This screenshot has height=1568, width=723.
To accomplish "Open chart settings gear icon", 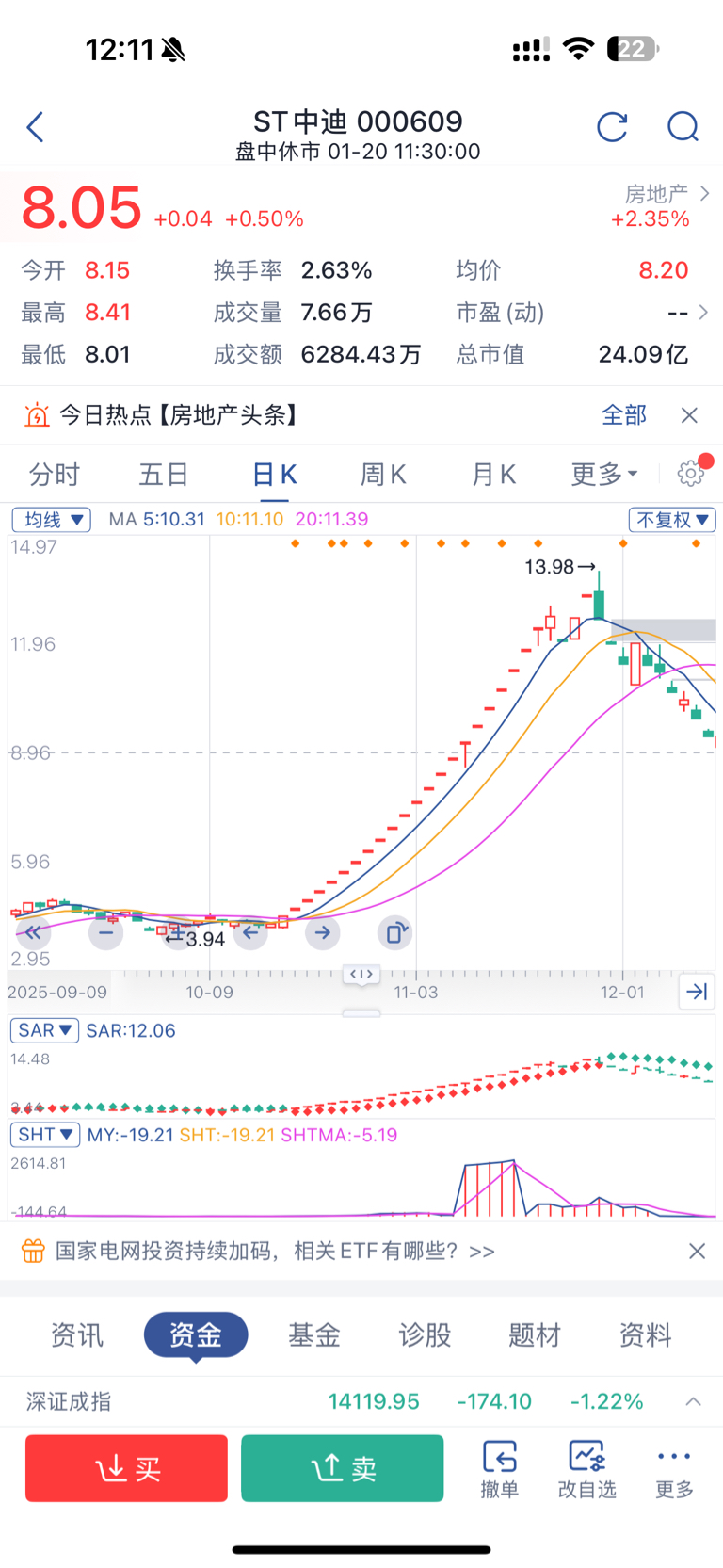I will (x=691, y=473).
